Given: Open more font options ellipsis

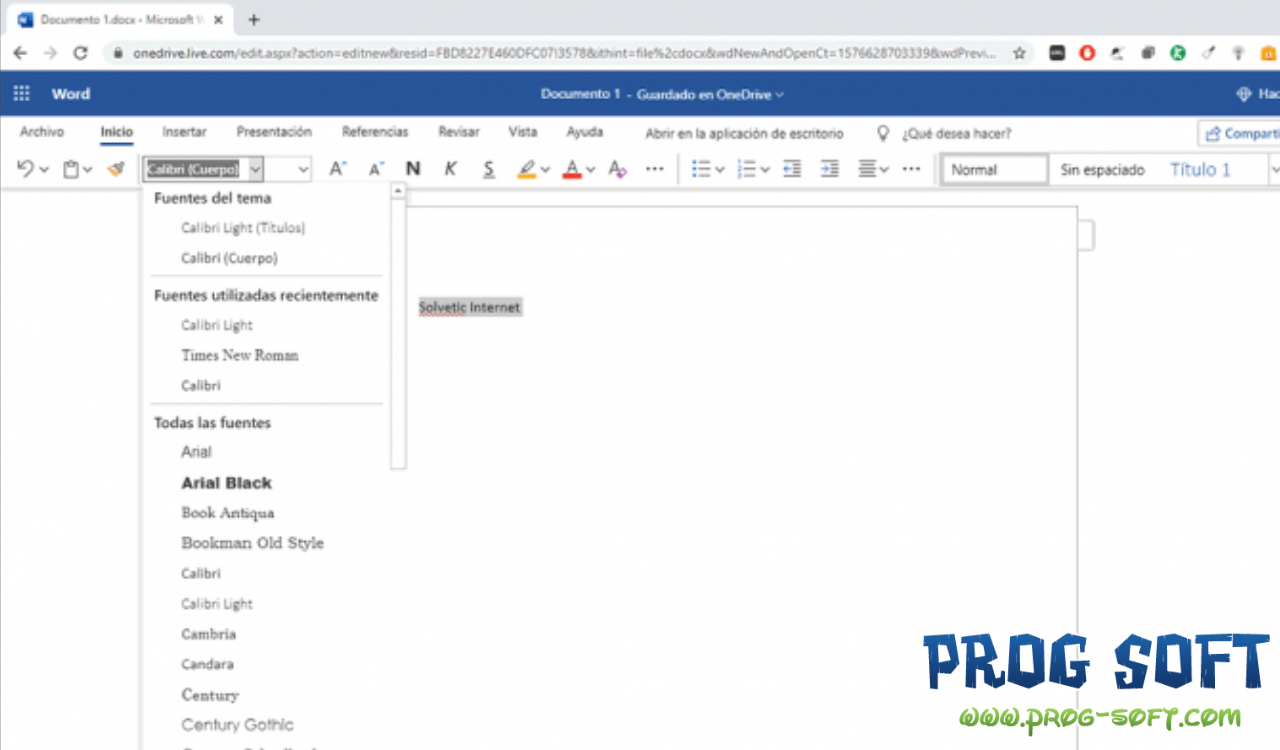Looking at the screenshot, I should click(x=655, y=169).
